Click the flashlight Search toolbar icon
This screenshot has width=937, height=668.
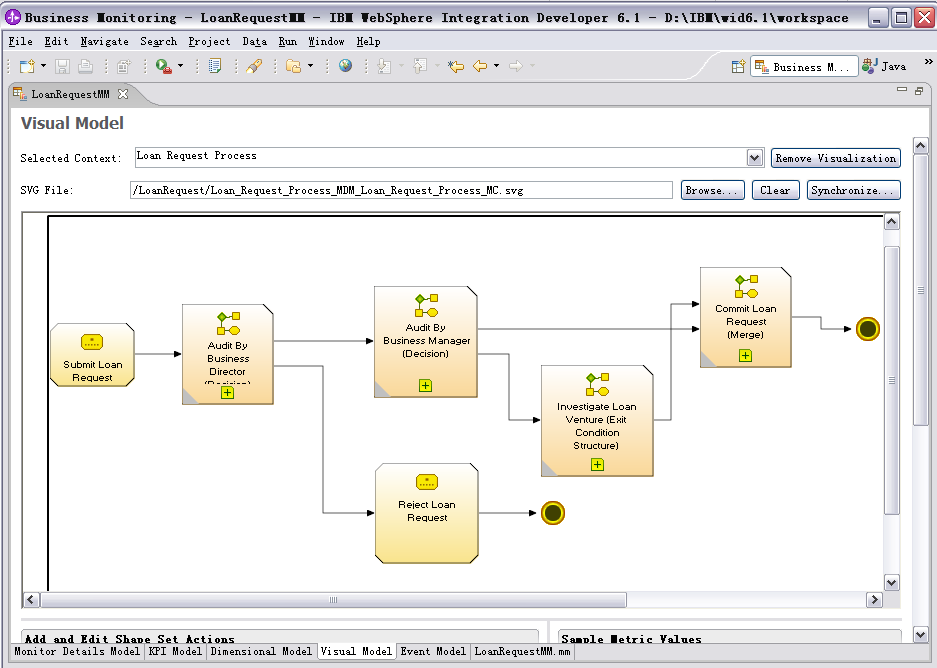tap(255, 66)
